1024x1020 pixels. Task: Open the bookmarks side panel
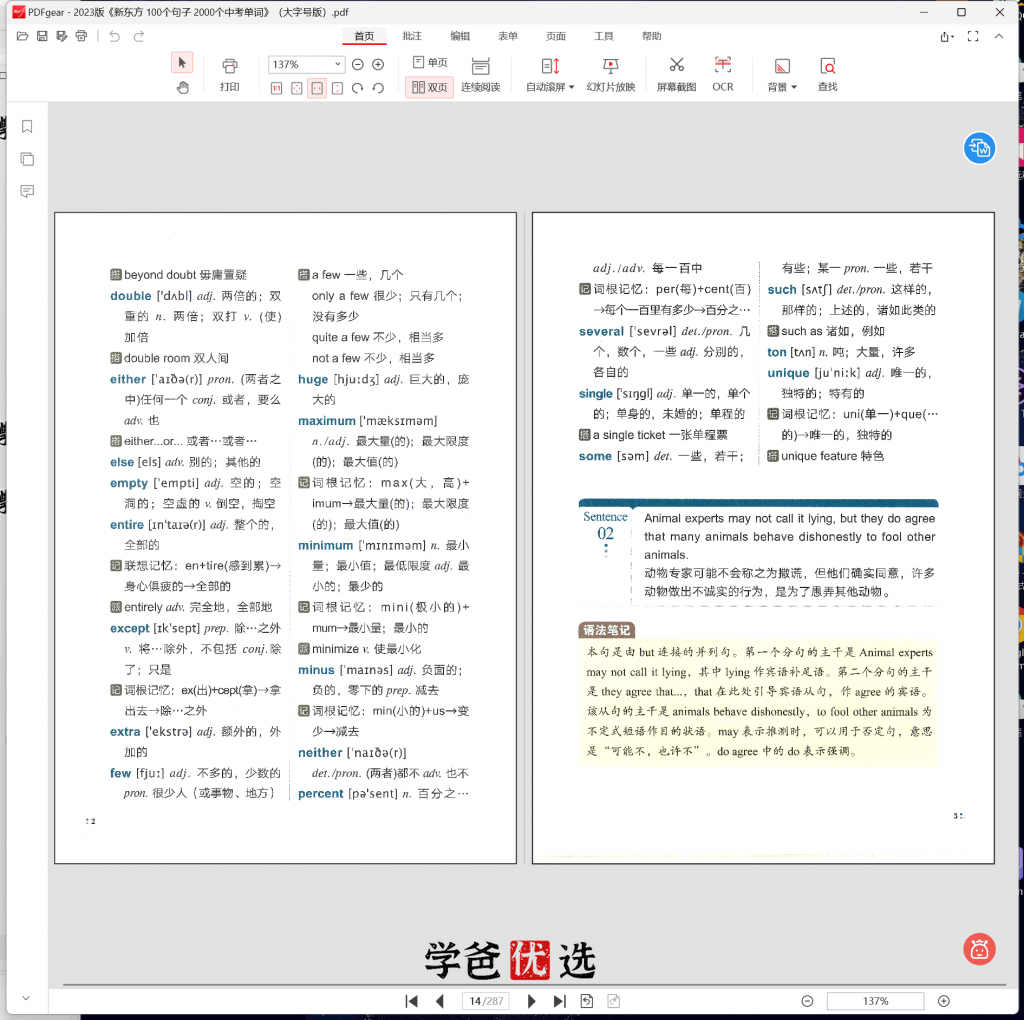(27, 126)
